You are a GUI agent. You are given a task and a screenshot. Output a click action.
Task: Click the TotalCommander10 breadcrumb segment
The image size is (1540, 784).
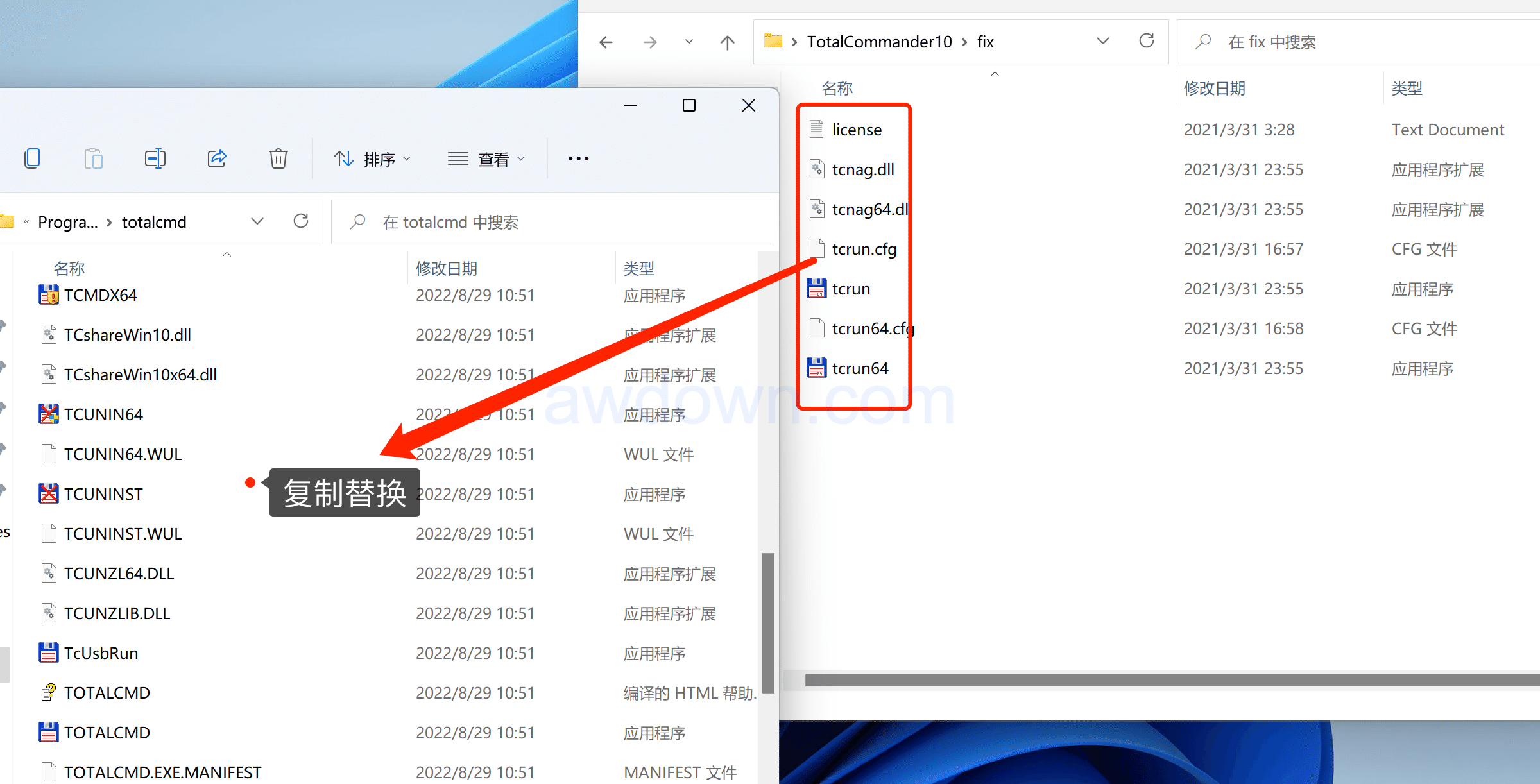tap(879, 42)
